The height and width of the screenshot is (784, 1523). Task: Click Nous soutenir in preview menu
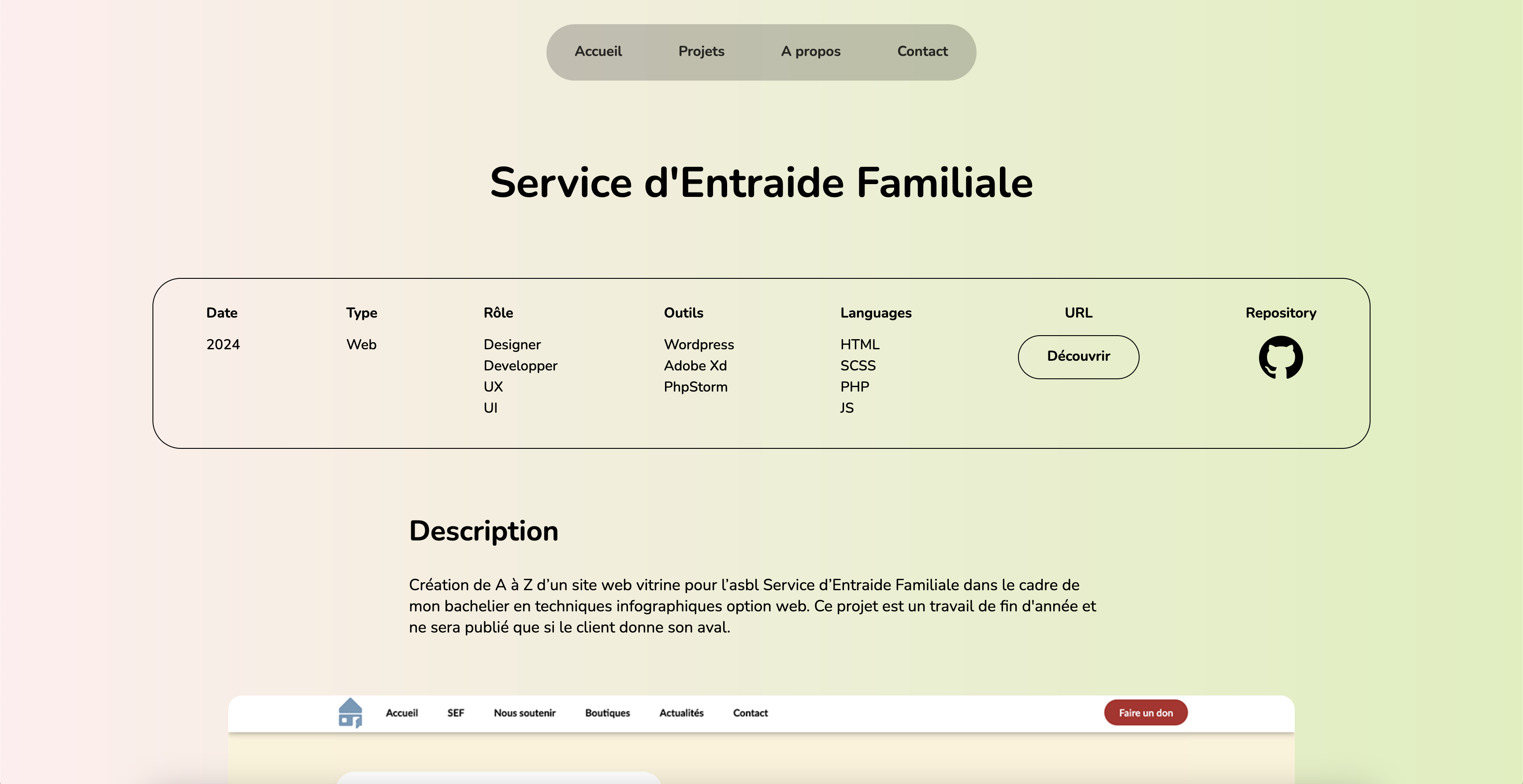point(524,713)
